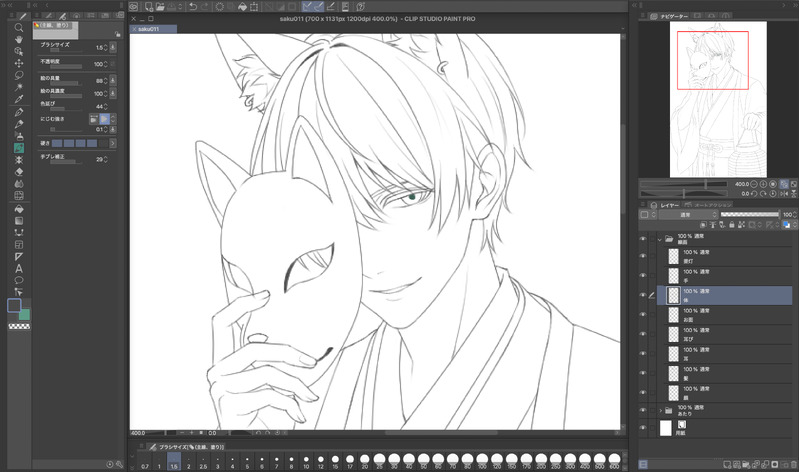Hide the selected 体 layer

coord(643,295)
